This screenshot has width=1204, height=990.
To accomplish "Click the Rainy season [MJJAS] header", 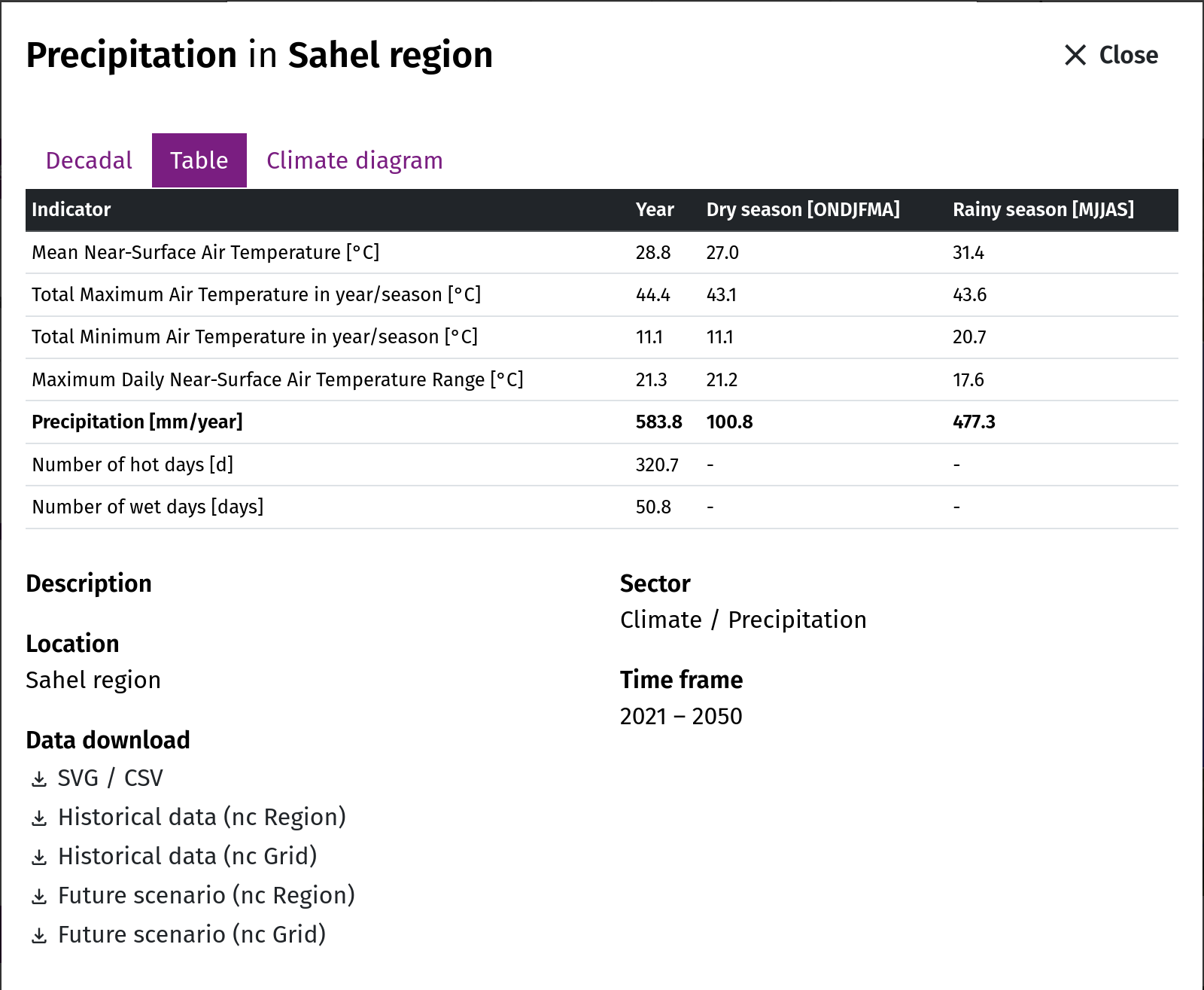I will point(1043,209).
